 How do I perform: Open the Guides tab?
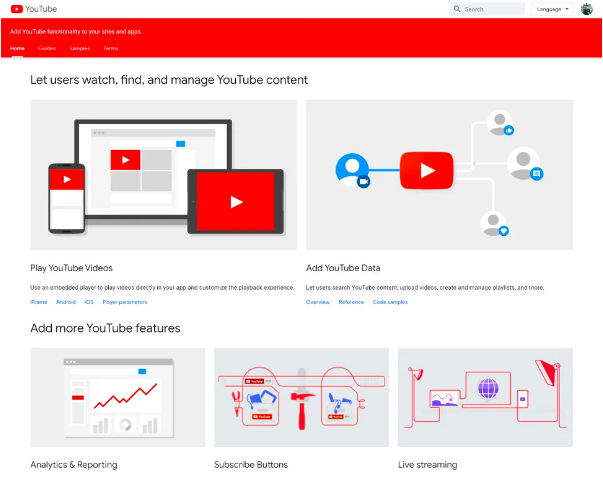click(47, 48)
